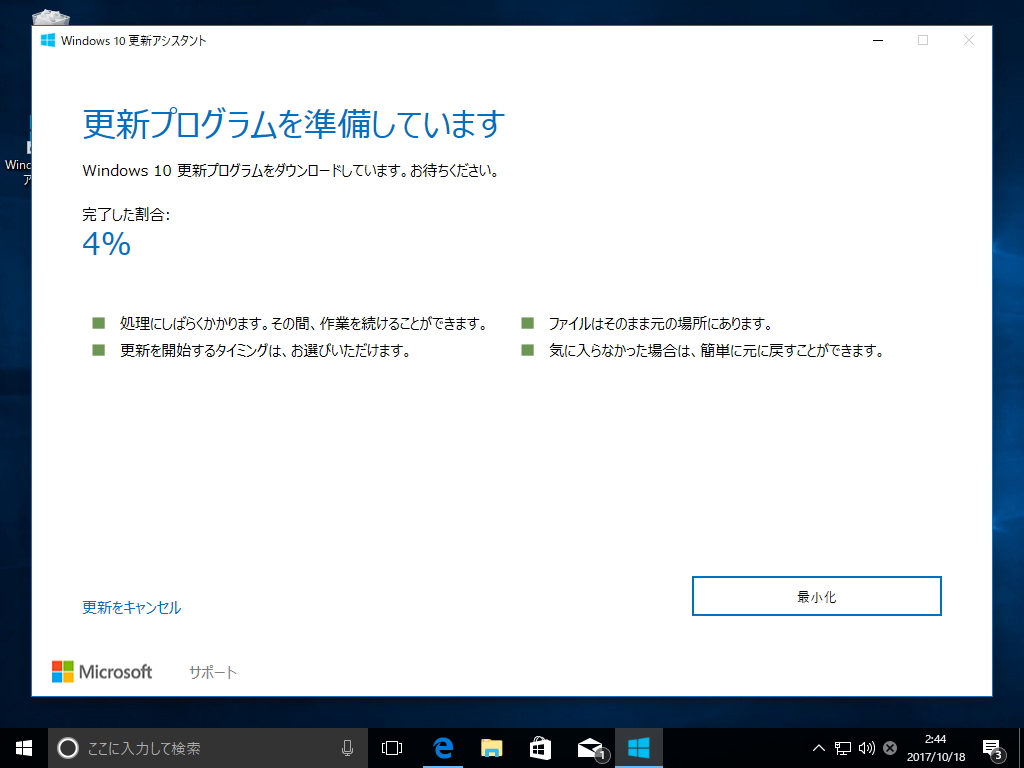
Task: Click 最小化 to minimize the update window
Action: pos(816,595)
